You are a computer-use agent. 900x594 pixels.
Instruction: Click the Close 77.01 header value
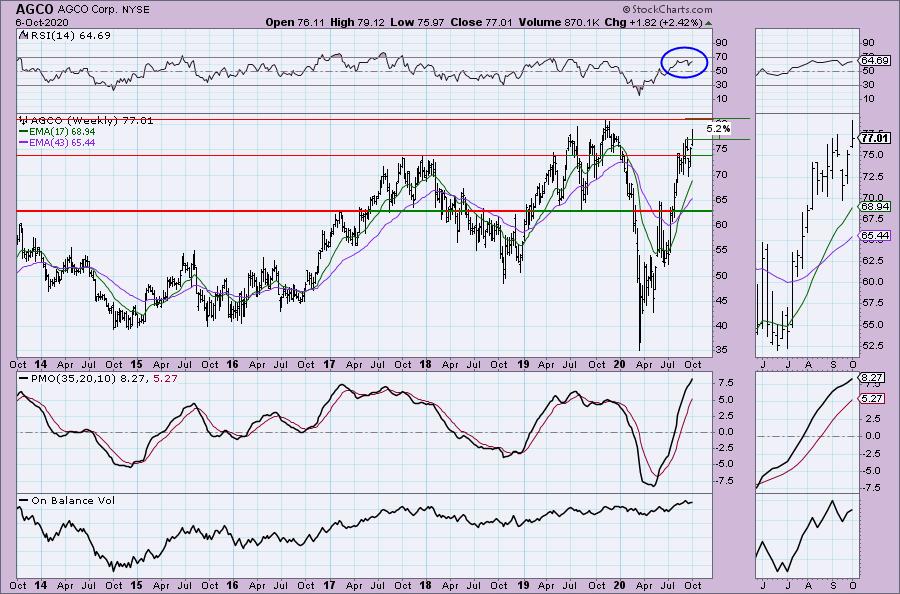[x=481, y=22]
